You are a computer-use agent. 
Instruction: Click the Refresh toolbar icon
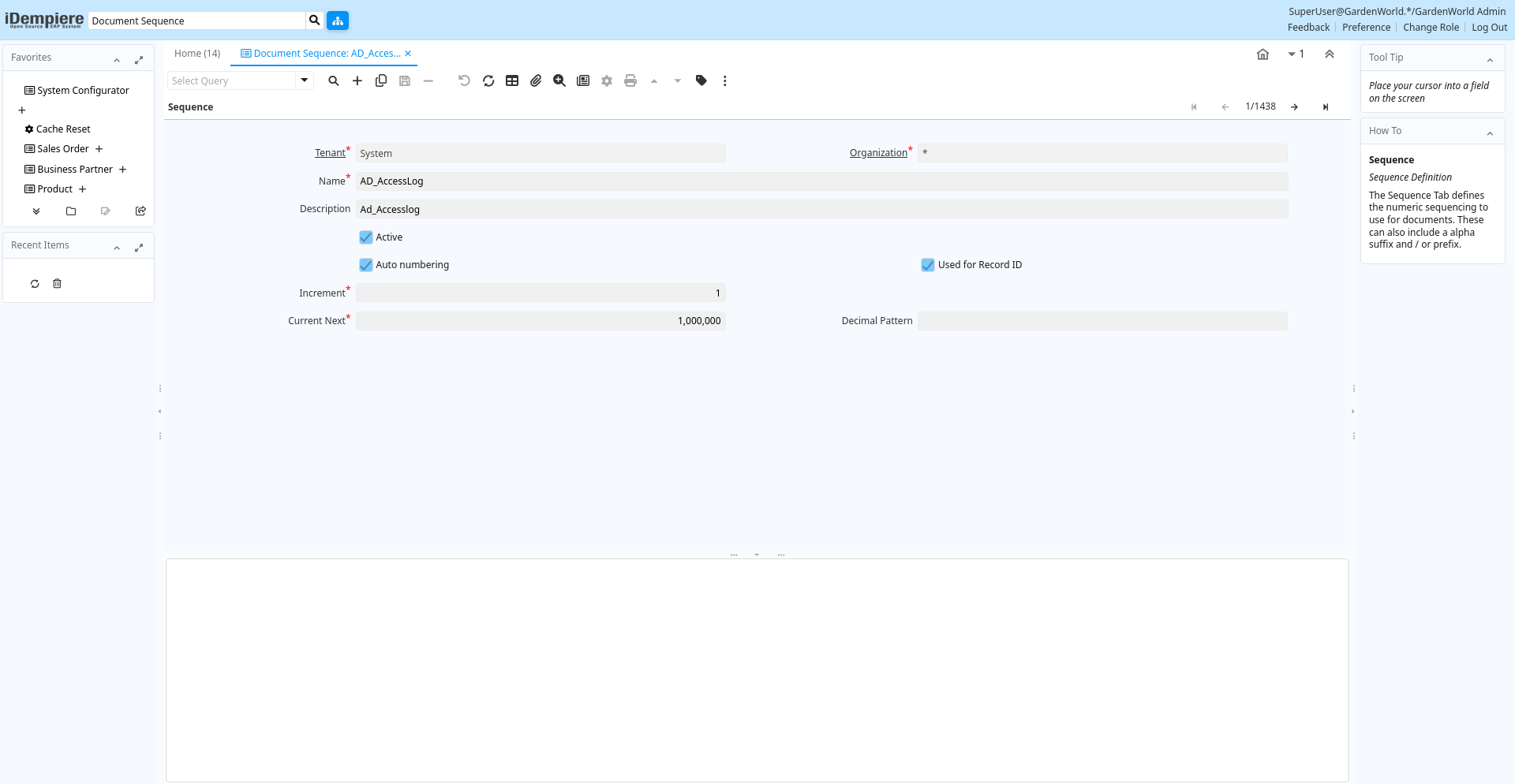pos(488,80)
